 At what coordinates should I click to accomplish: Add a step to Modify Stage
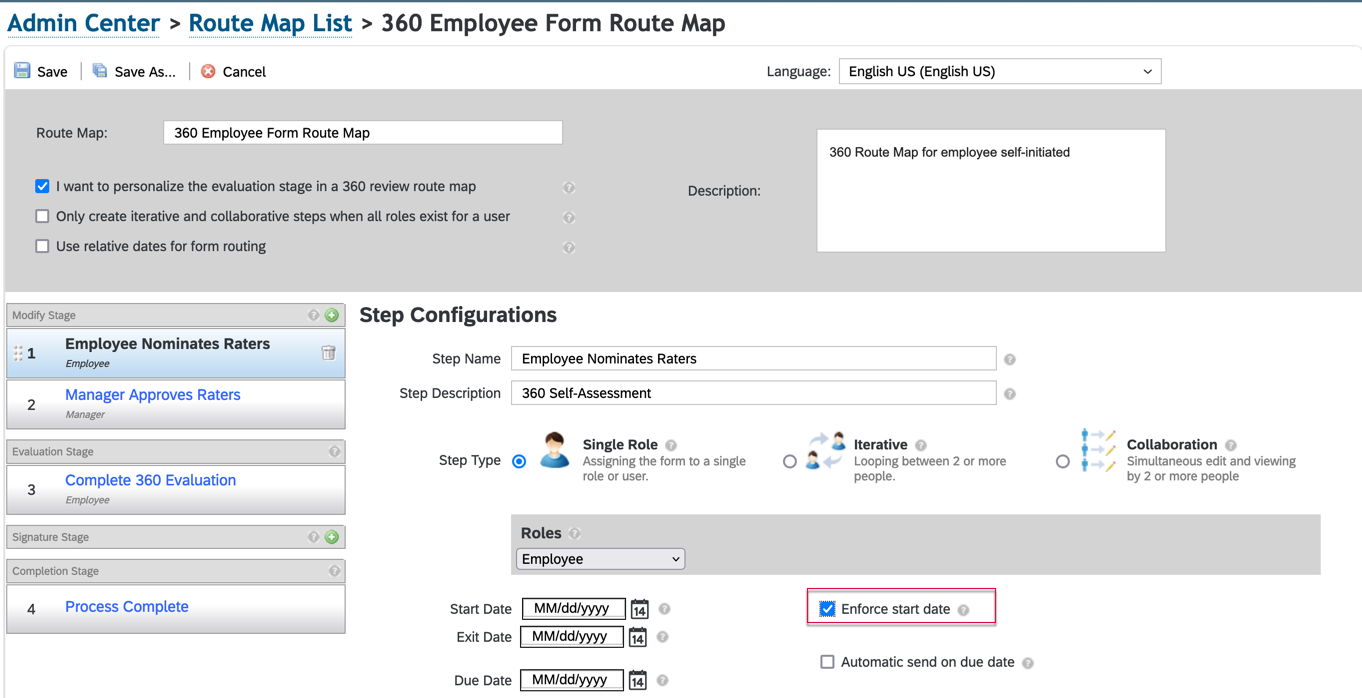332,315
